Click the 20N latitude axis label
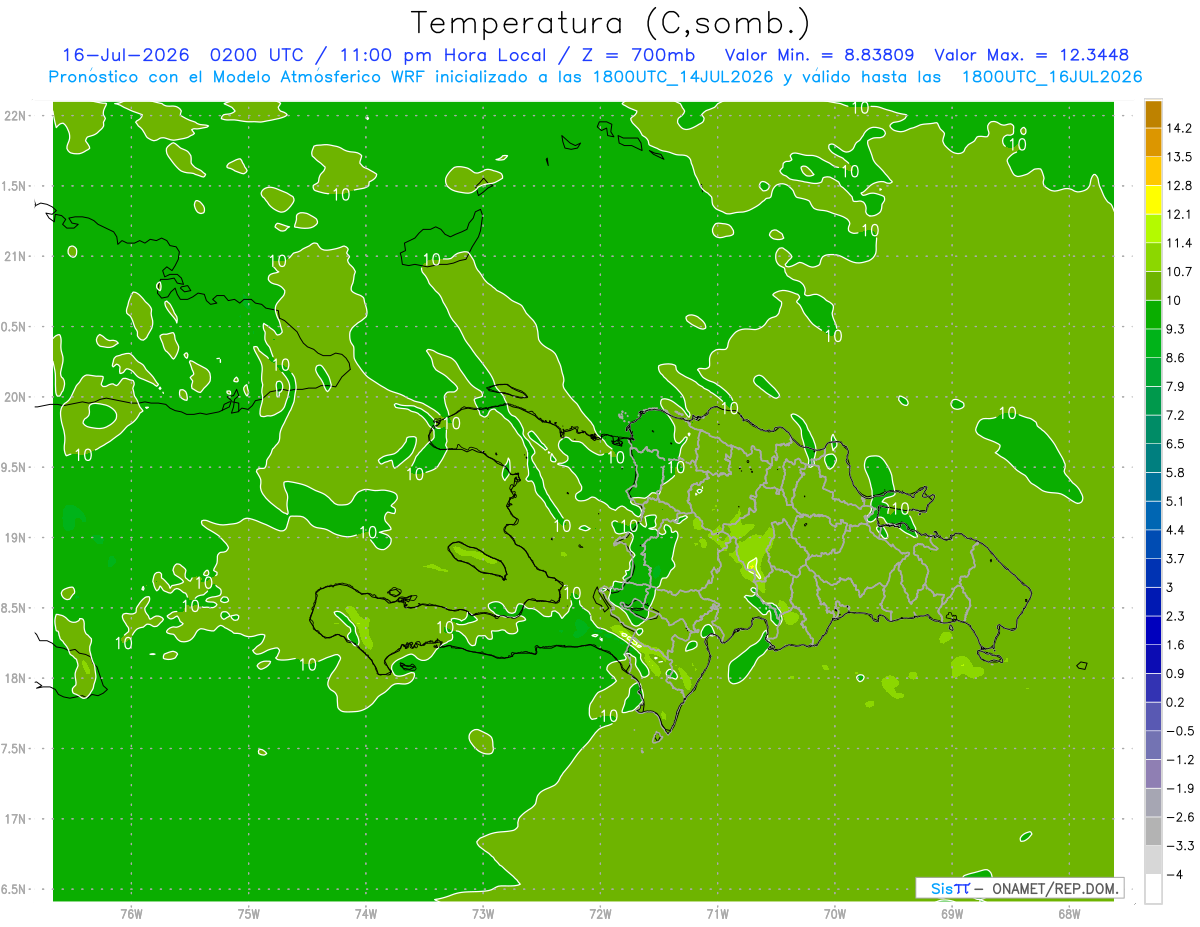Screen dimensions: 1200x927 (x=16, y=397)
